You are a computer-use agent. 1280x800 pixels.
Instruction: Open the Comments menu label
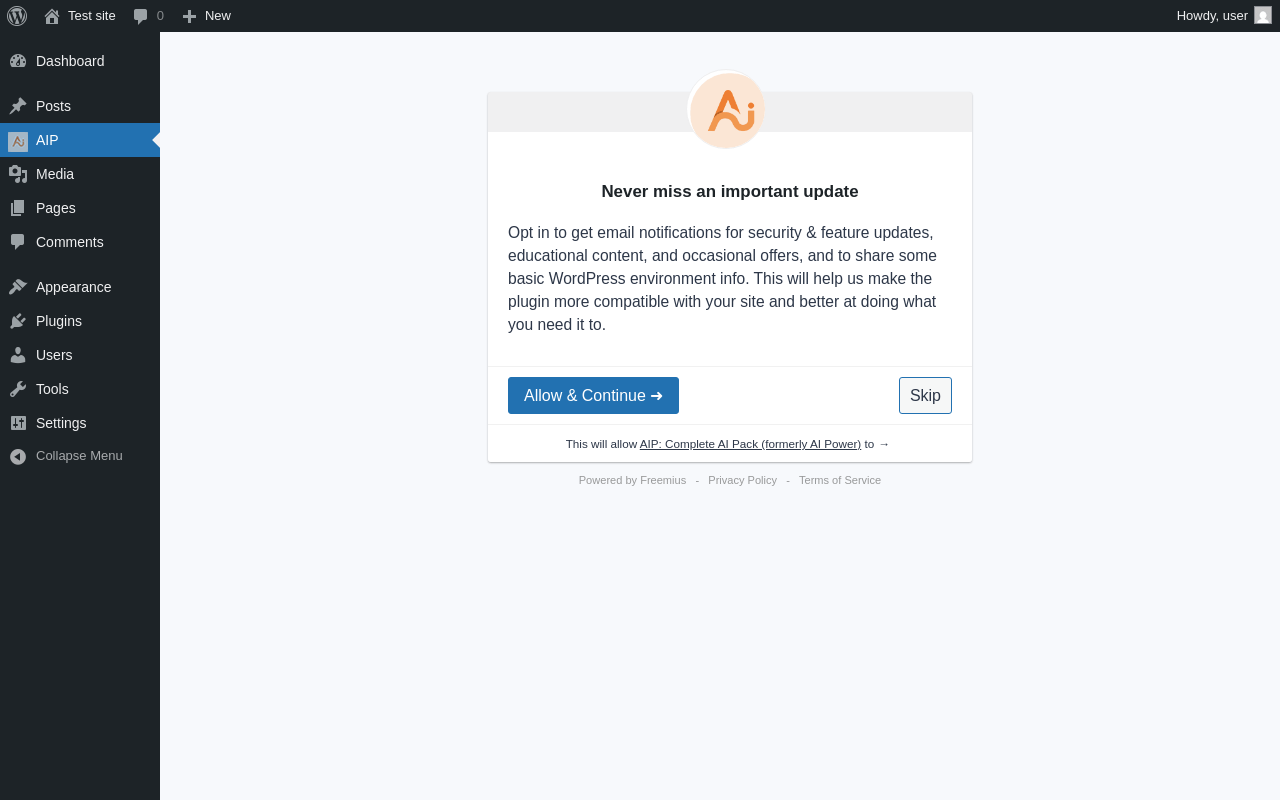coord(70,242)
